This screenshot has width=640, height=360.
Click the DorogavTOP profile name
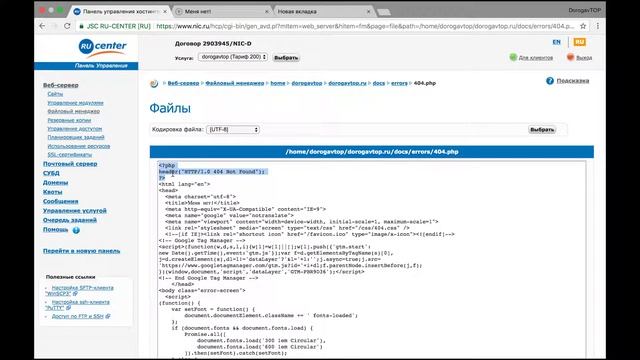point(584,10)
